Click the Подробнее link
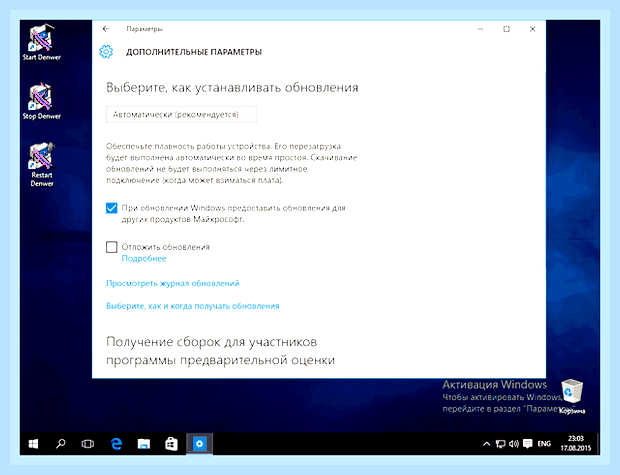This screenshot has width=620, height=475. 144,259
